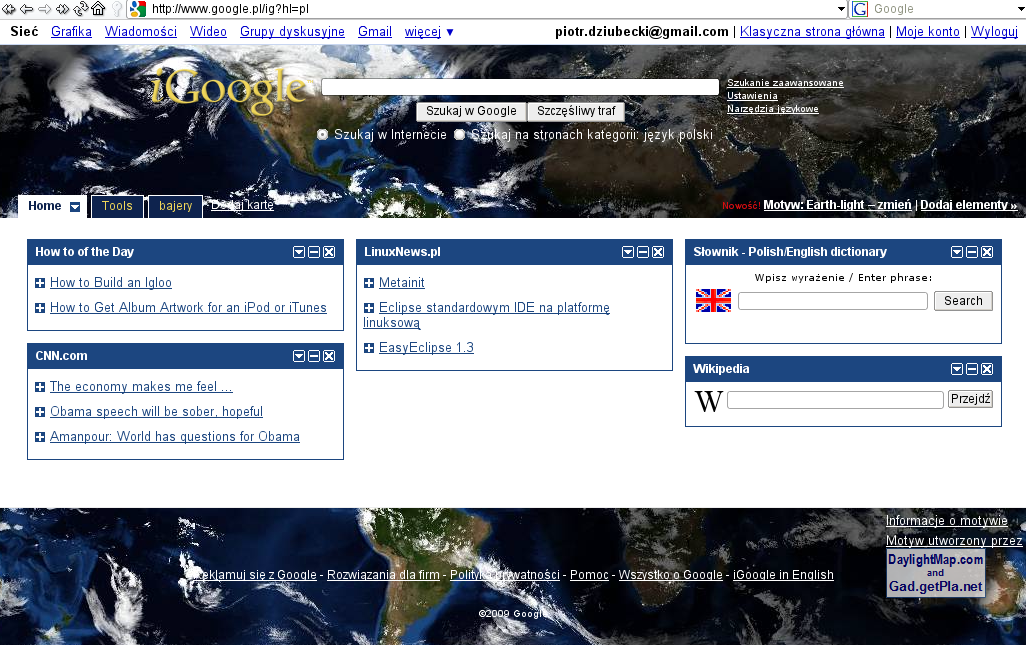The image size is (1026, 645).
Task: Minimize the Wikipedia gadget
Action: [972, 369]
